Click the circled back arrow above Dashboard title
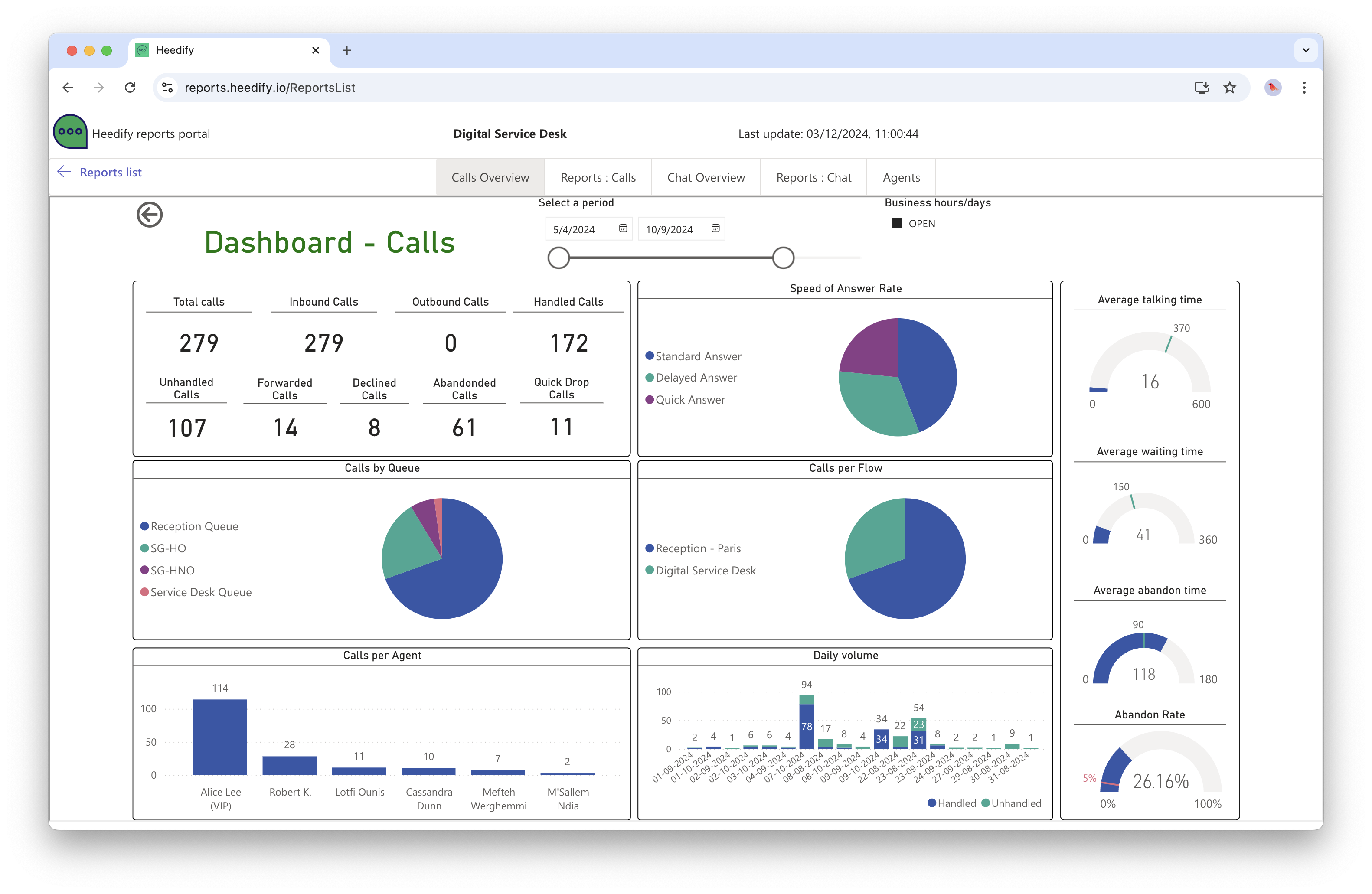Viewport: 1372px width, 894px height. click(x=149, y=215)
